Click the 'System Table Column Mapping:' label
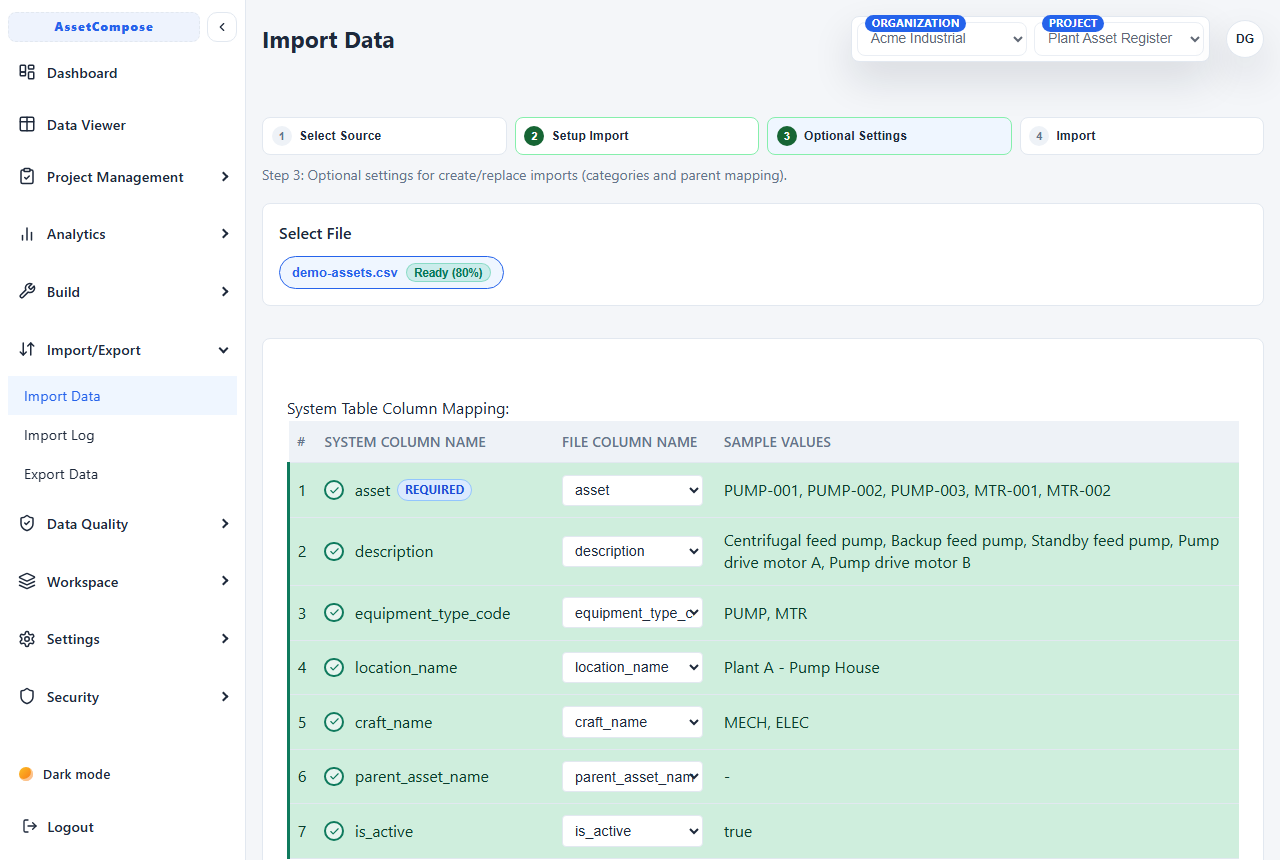 (x=398, y=408)
